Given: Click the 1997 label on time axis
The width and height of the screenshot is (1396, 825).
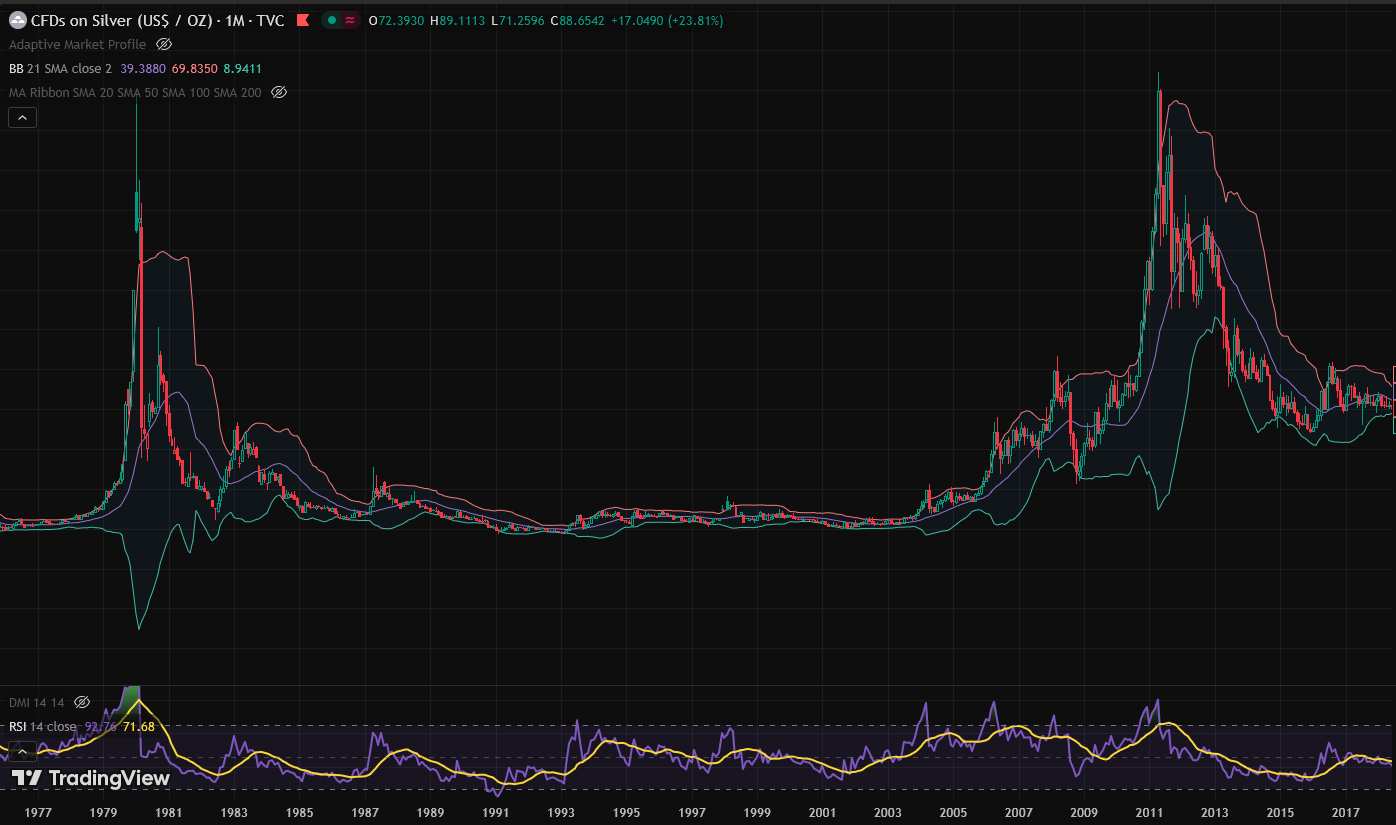Looking at the screenshot, I should (692, 812).
